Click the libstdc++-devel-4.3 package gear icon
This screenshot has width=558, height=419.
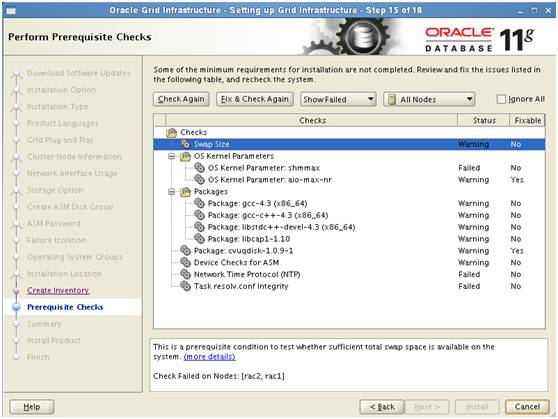pyautogui.click(x=199, y=227)
